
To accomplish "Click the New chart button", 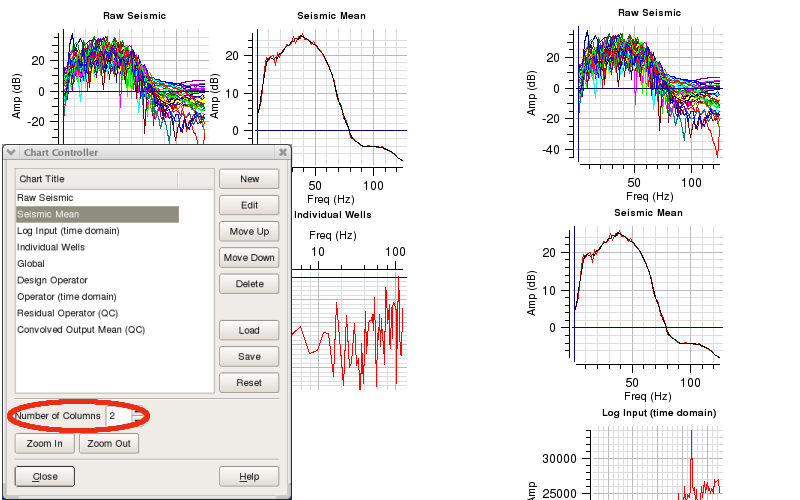I will click(x=249, y=179).
